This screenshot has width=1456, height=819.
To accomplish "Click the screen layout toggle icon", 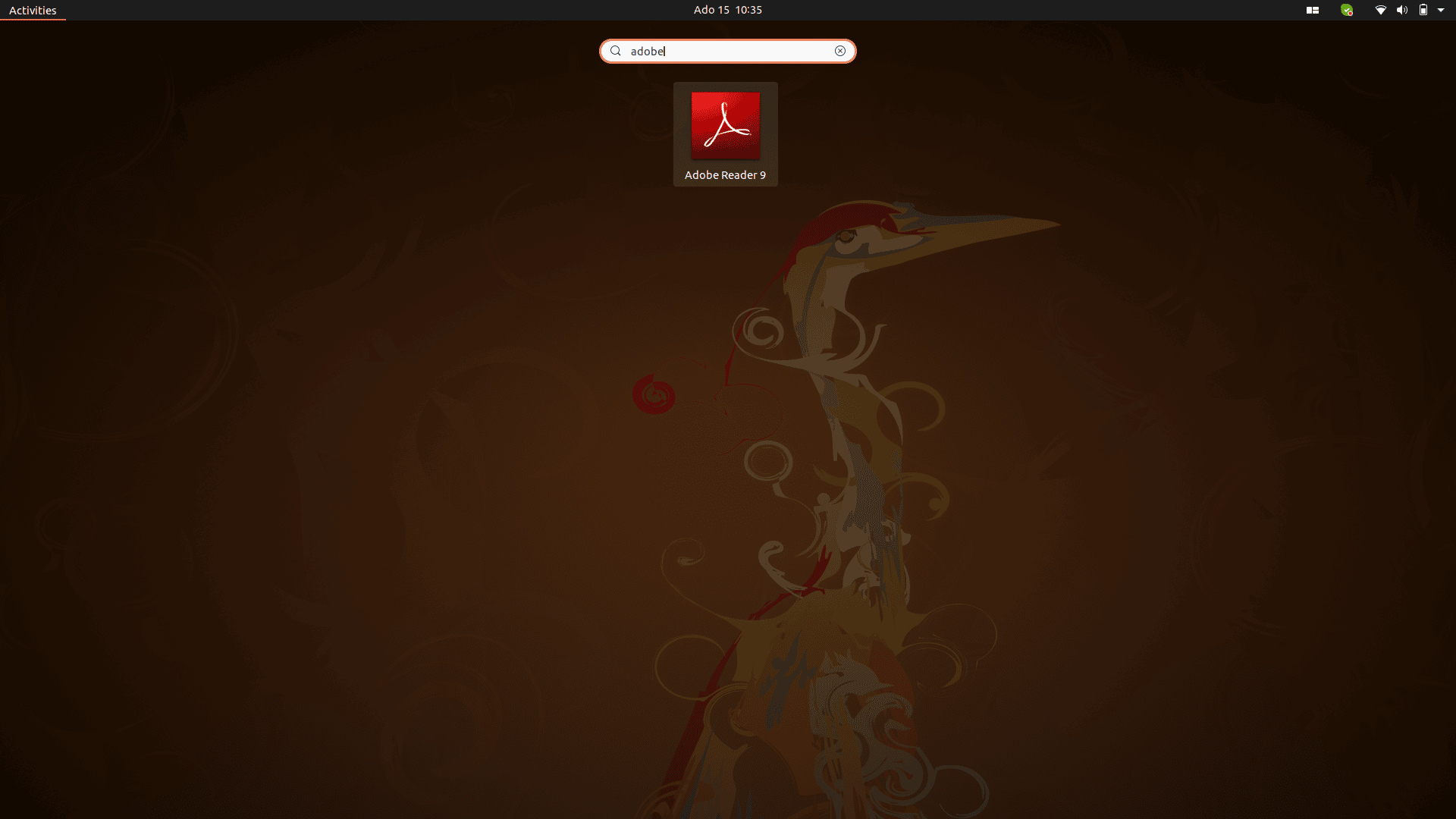I will pos(1312,10).
